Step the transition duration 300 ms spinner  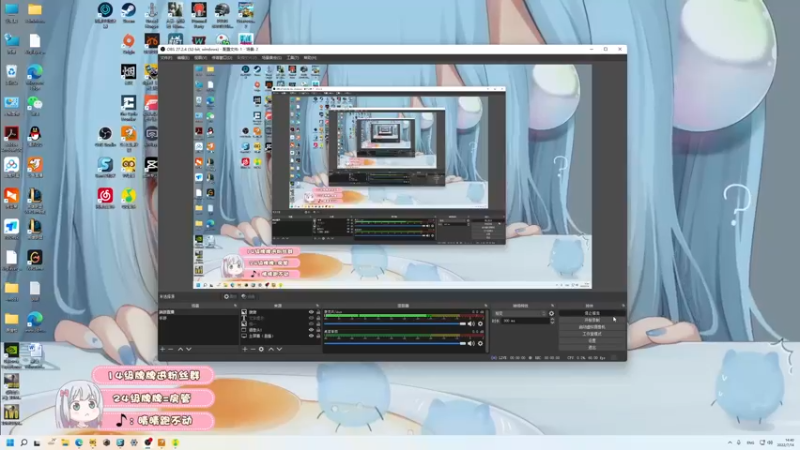pos(552,321)
